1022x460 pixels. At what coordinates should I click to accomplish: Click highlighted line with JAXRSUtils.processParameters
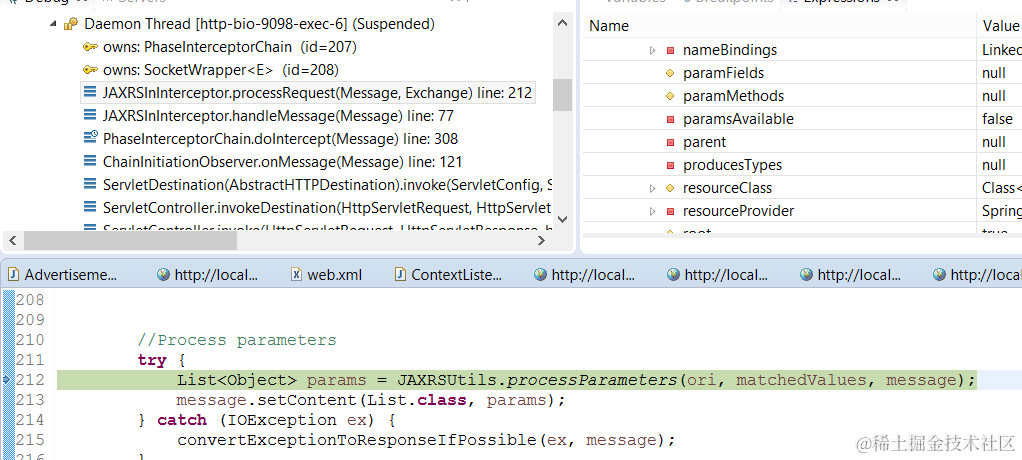pyautogui.click(x=516, y=380)
